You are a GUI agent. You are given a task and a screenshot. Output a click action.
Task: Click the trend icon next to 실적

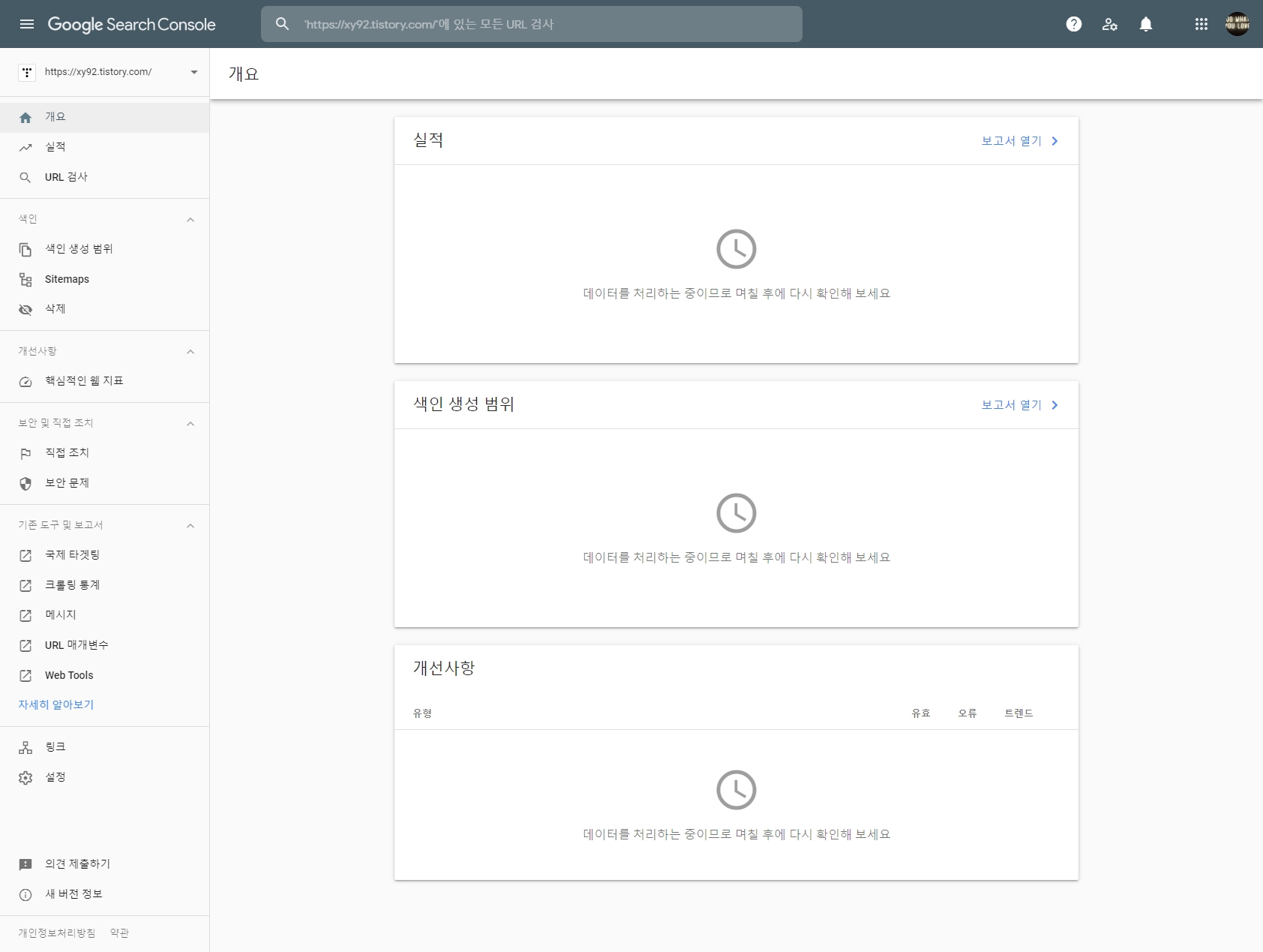[25, 147]
